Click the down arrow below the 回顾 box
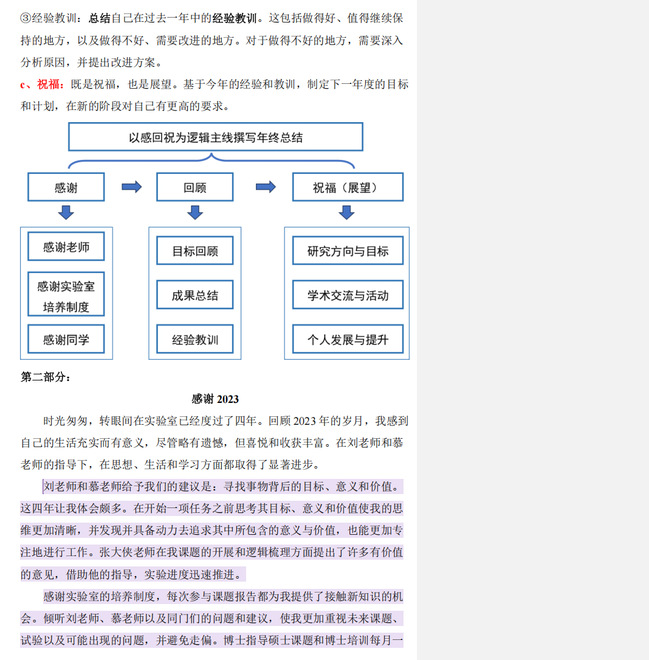The image size is (649, 660). [x=195, y=212]
